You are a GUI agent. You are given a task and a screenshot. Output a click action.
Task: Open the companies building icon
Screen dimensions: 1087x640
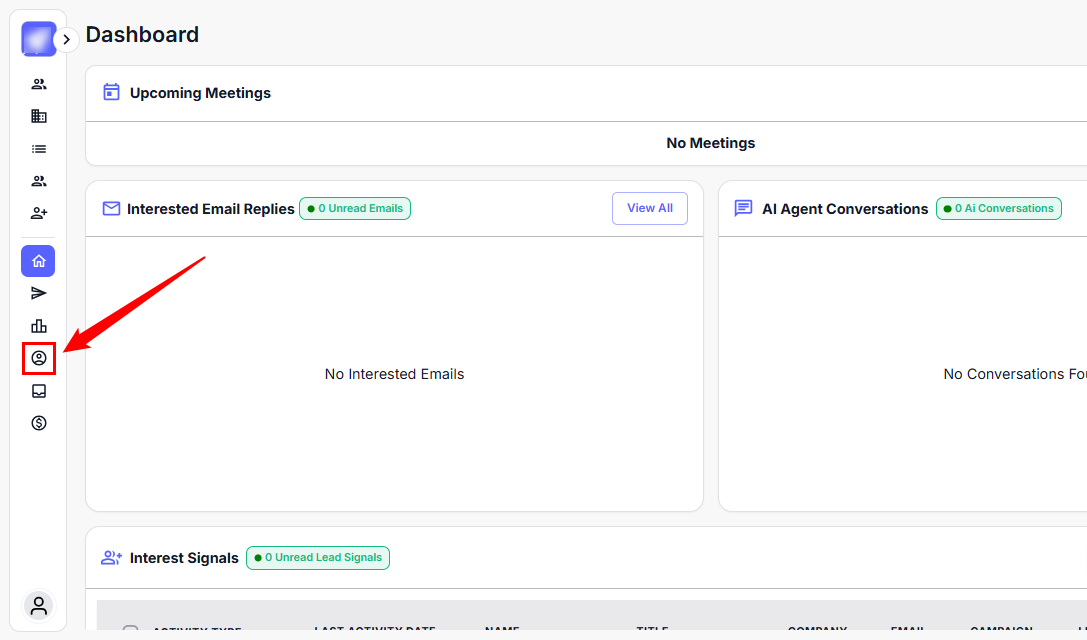39,116
